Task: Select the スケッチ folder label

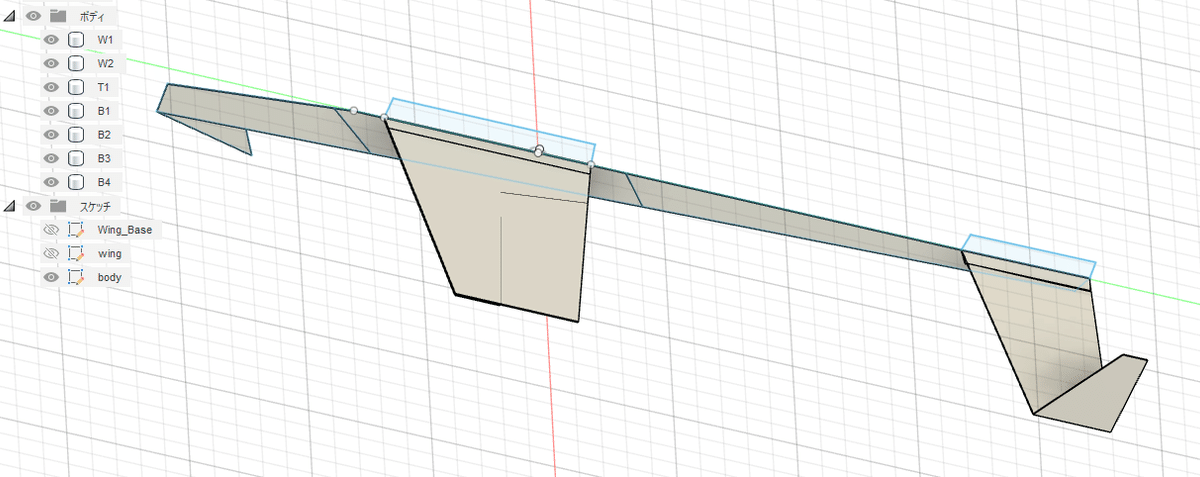Action: point(95,206)
